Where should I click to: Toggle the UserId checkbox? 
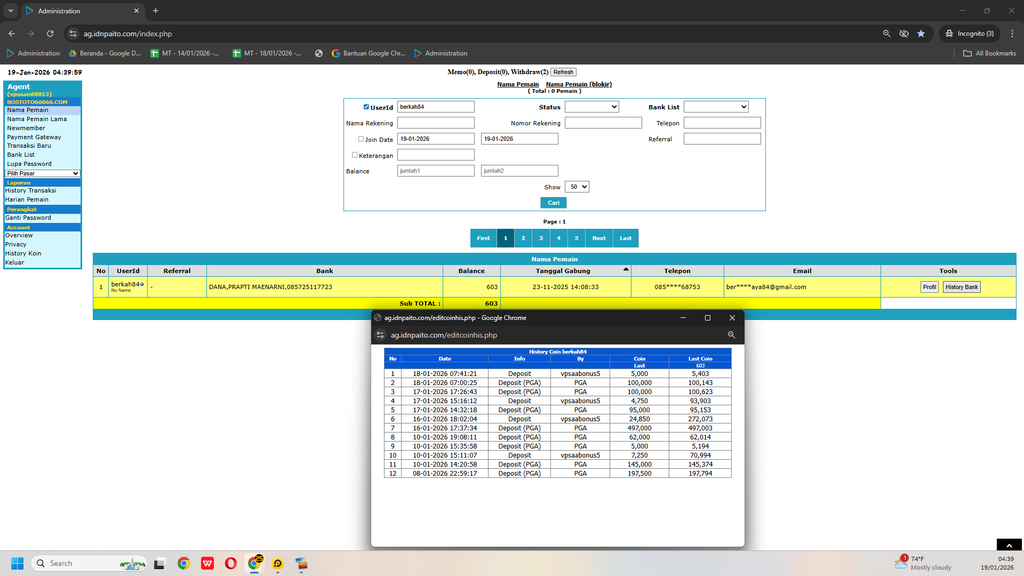pos(366,107)
